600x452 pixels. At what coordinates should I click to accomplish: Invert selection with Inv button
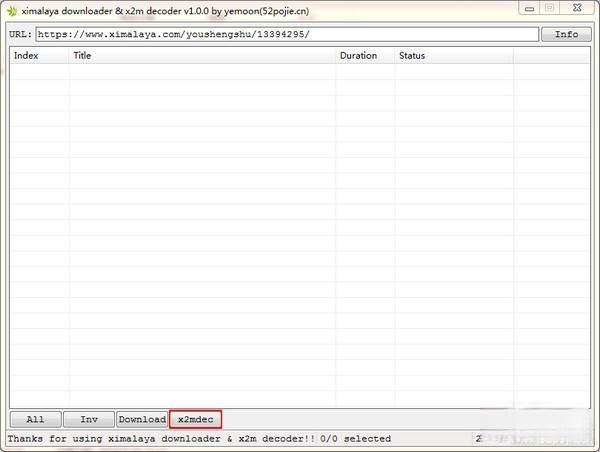click(x=89, y=419)
